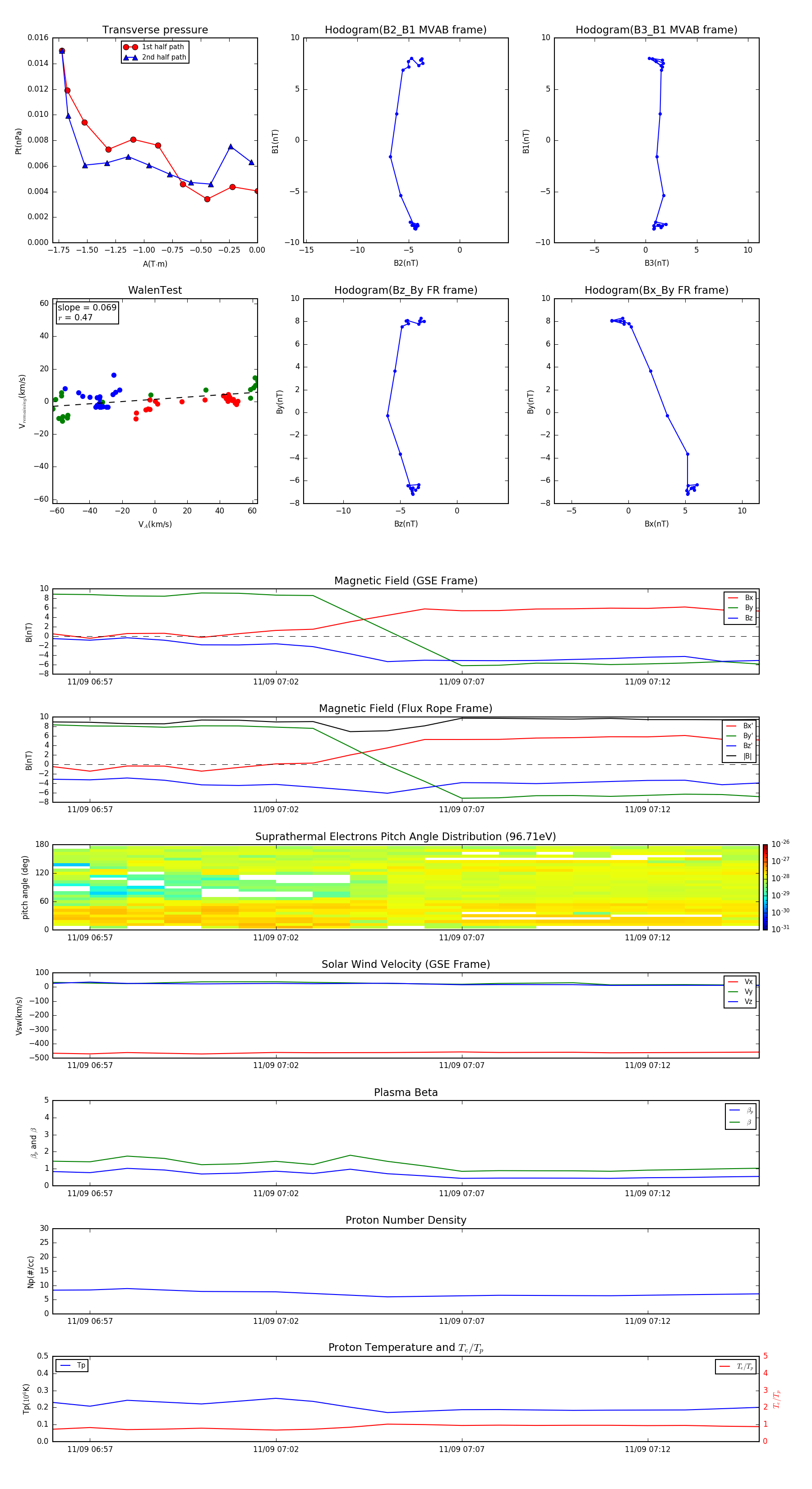The image size is (812, 1489).
Task: Click the 'A(T·m)' x-axis label
Action: (155, 264)
